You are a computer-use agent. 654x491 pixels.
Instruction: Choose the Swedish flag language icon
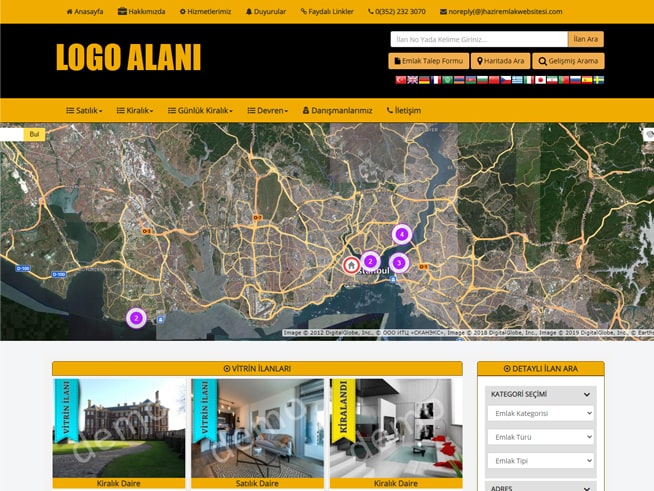click(x=599, y=80)
